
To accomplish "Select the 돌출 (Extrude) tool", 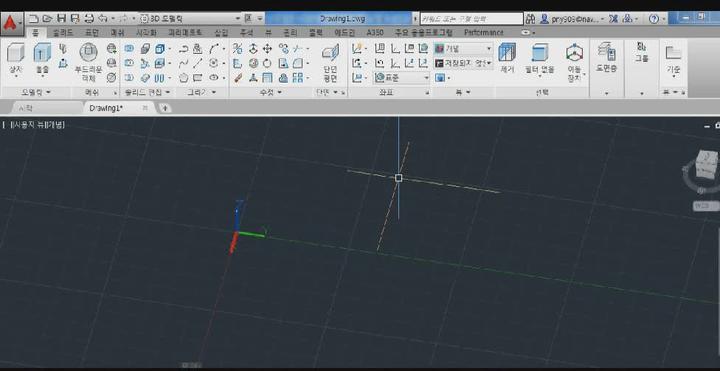I will tap(42, 59).
